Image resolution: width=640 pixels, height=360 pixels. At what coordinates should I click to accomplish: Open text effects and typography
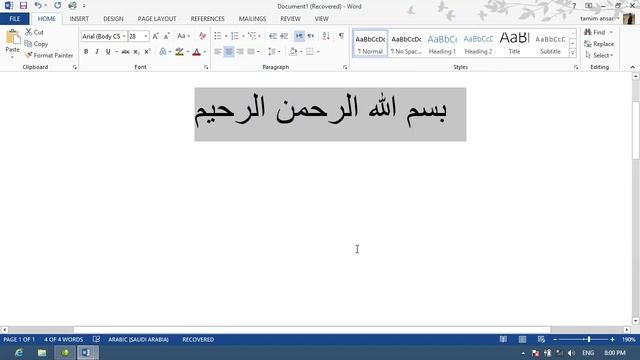(163, 52)
